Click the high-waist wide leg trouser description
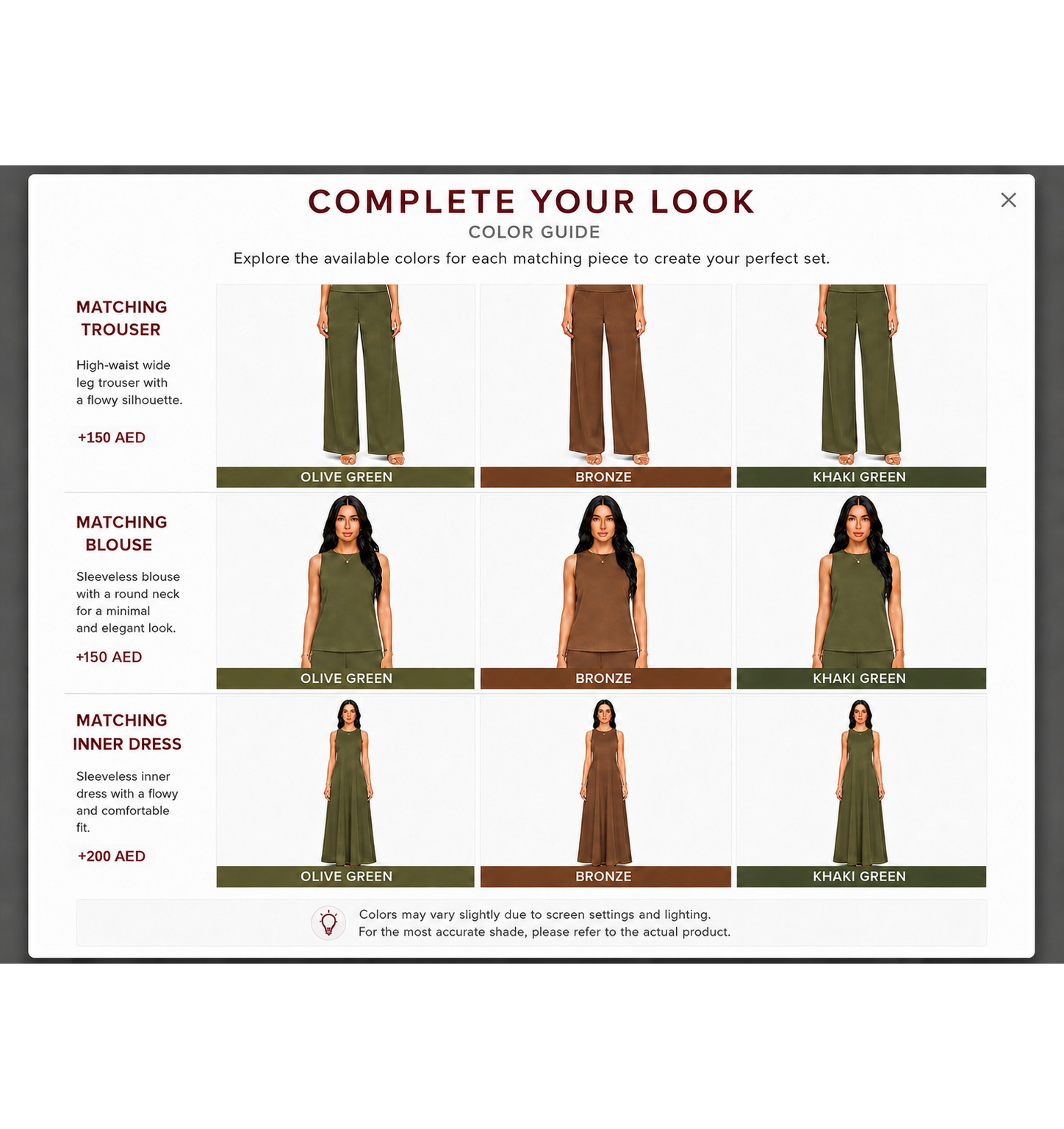 [129, 382]
